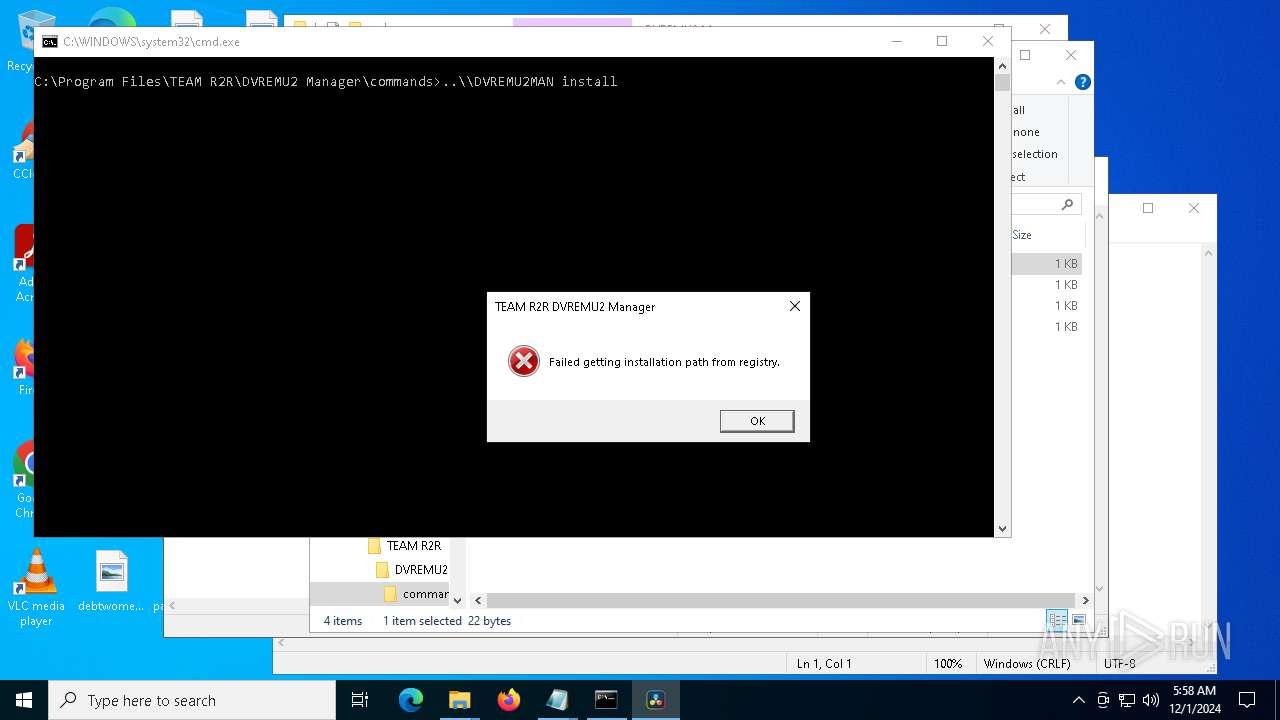This screenshot has height=720, width=1280.
Task: Launch Firefox from the taskbar
Action: coord(508,700)
